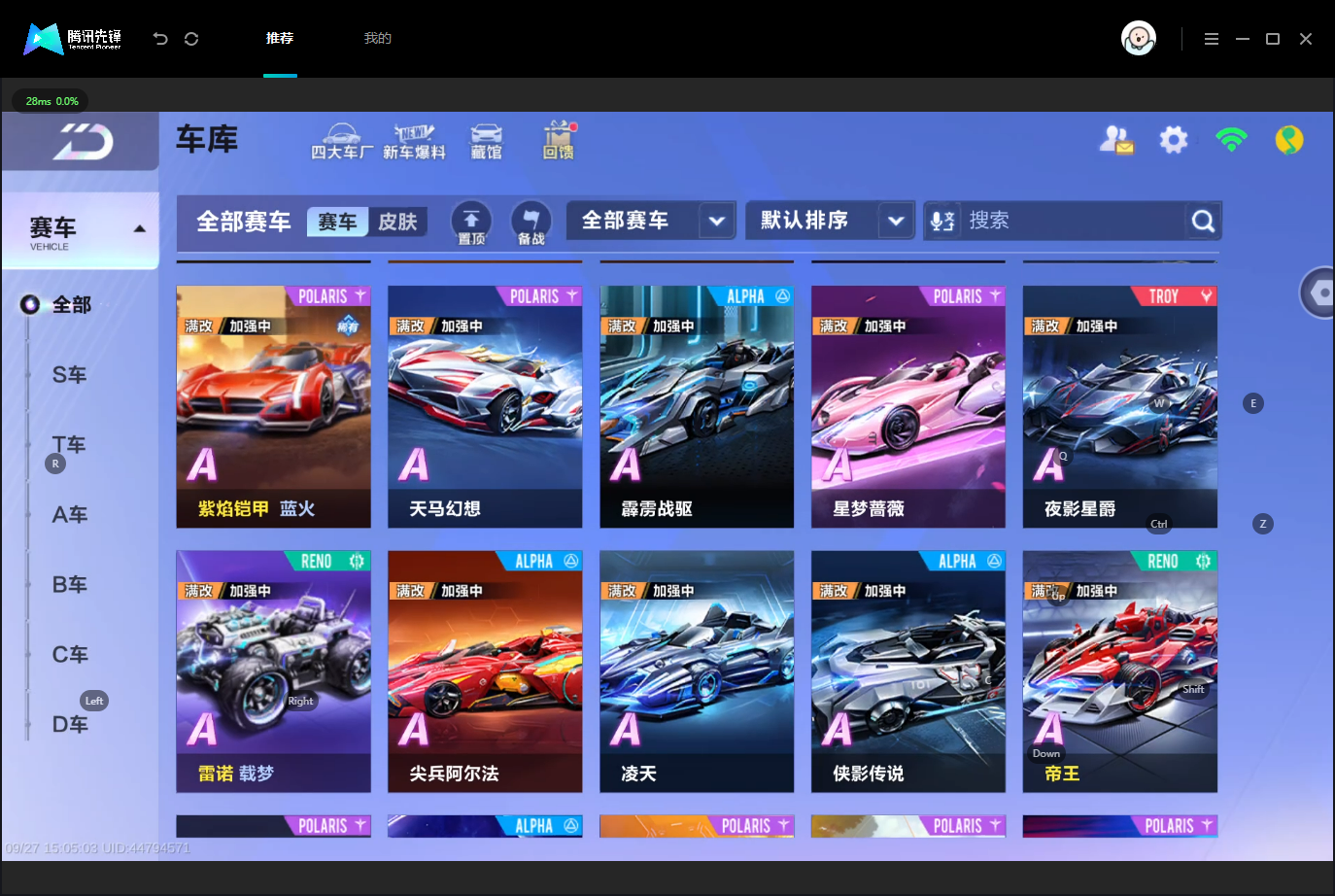Select the S车 category filter
The image size is (1335, 896).
[70, 375]
